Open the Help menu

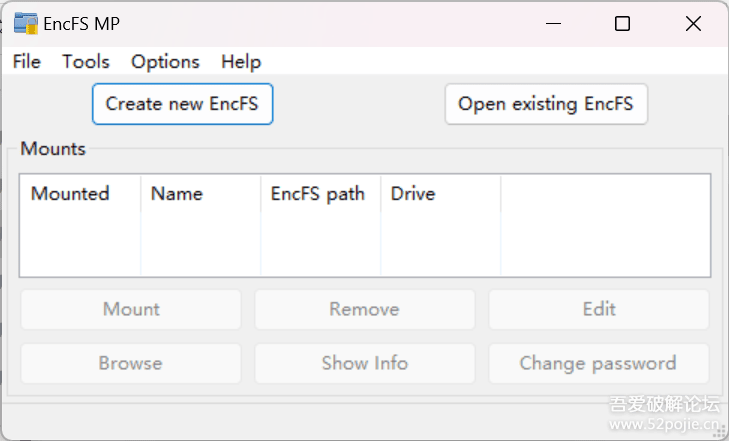click(241, 62)
